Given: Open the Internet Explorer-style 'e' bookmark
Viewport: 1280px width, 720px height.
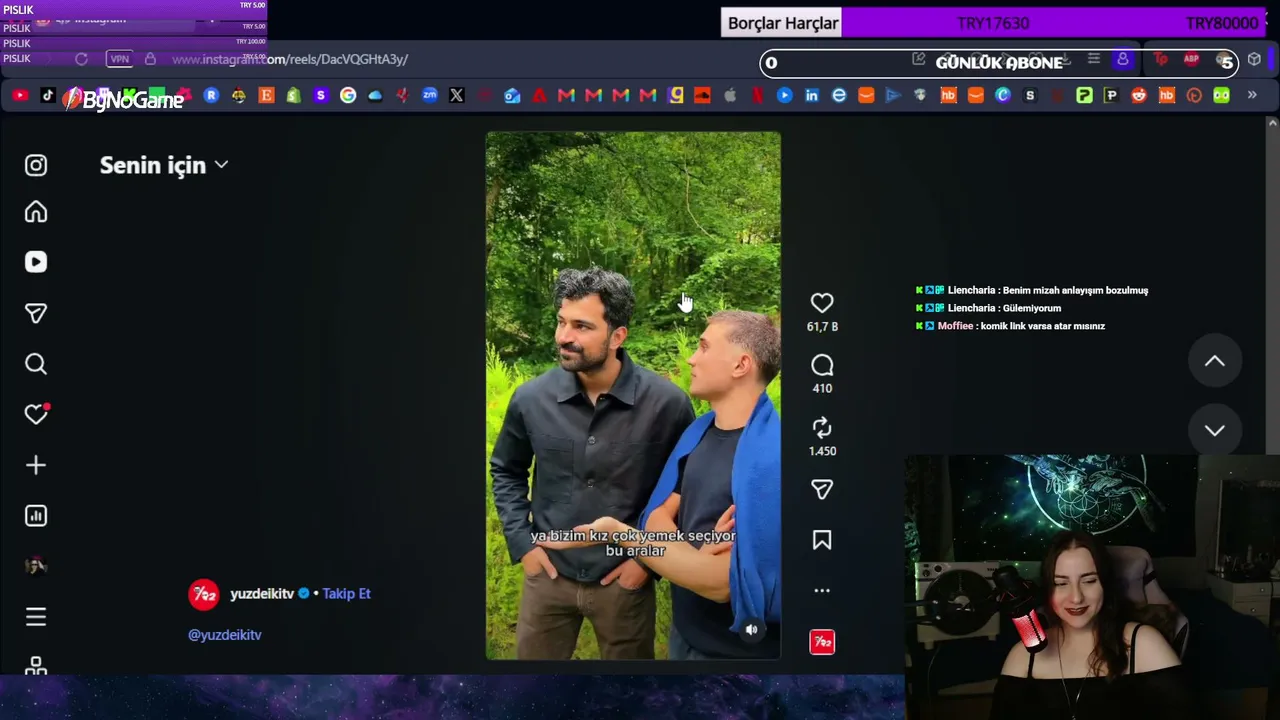Looking at the screenshot, I should 839,95.
